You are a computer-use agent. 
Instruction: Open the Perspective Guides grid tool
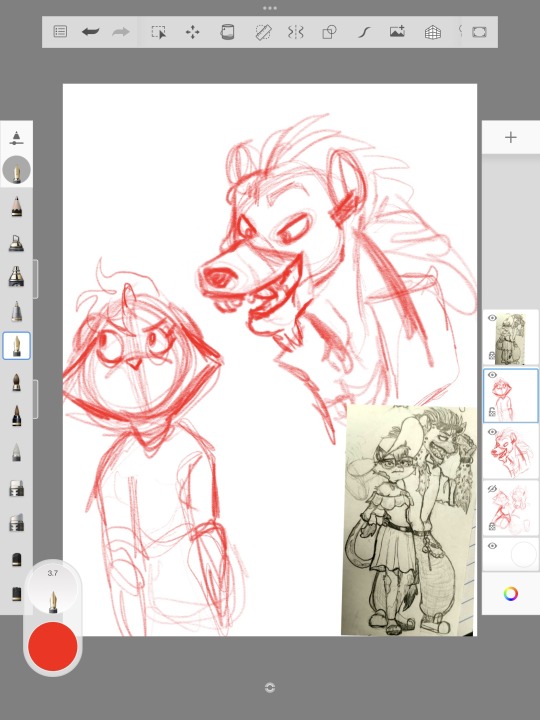click(x=433, y=32)
